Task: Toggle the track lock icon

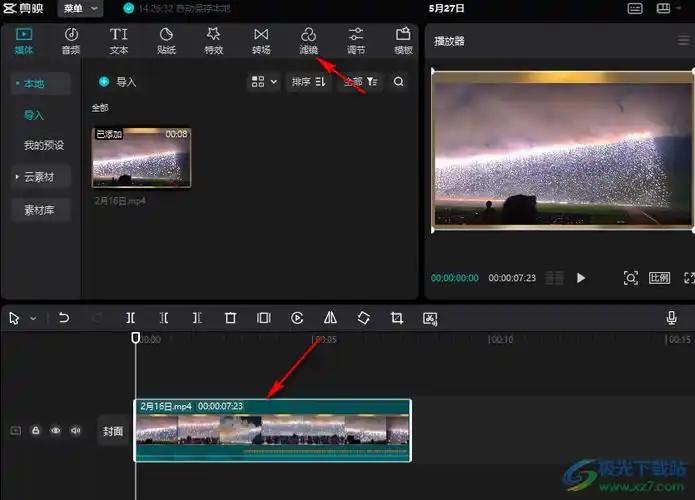Action: [x=36, y=431]
